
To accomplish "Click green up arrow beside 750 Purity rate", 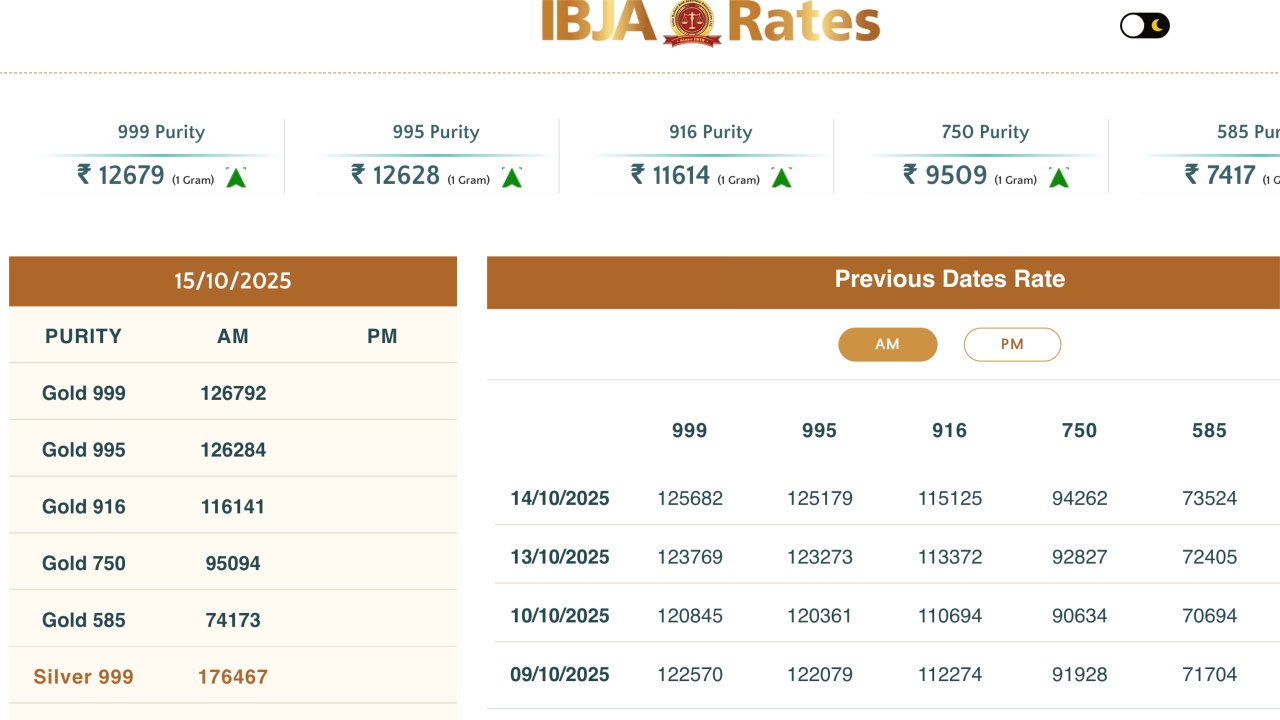I will pyautogui.click(x=1058, y=178).
